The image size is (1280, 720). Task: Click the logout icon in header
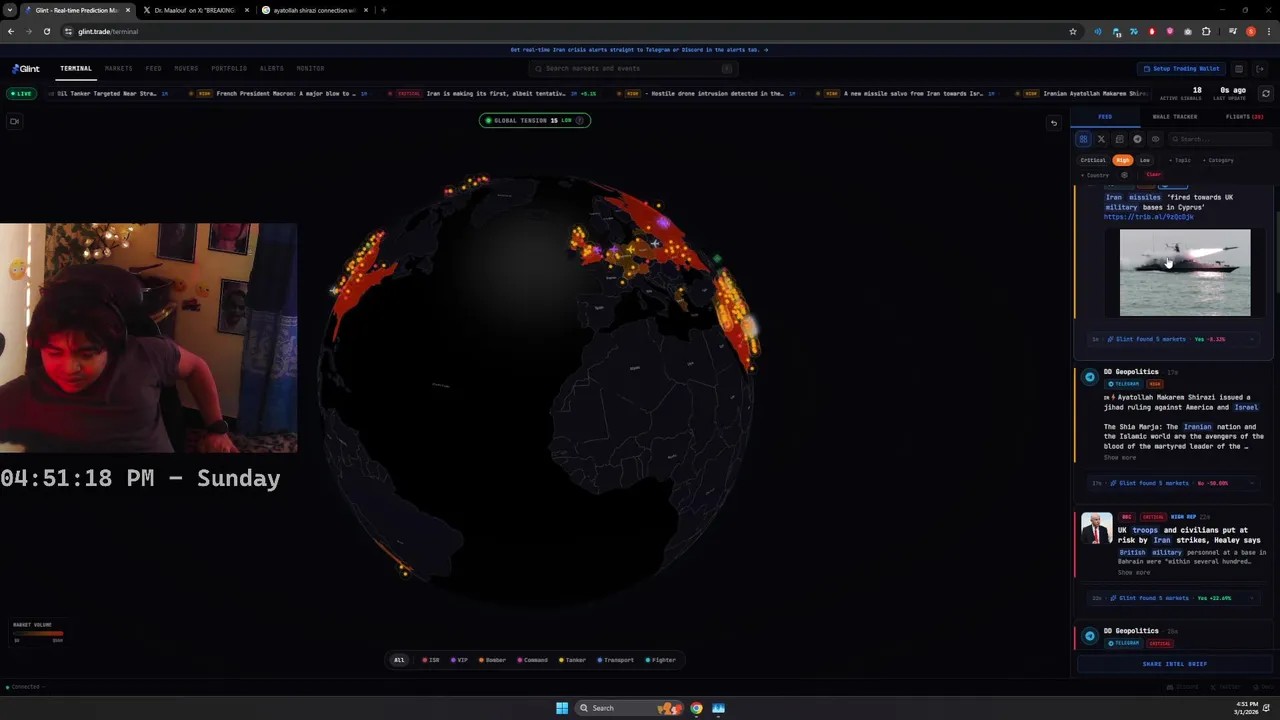1260,69
